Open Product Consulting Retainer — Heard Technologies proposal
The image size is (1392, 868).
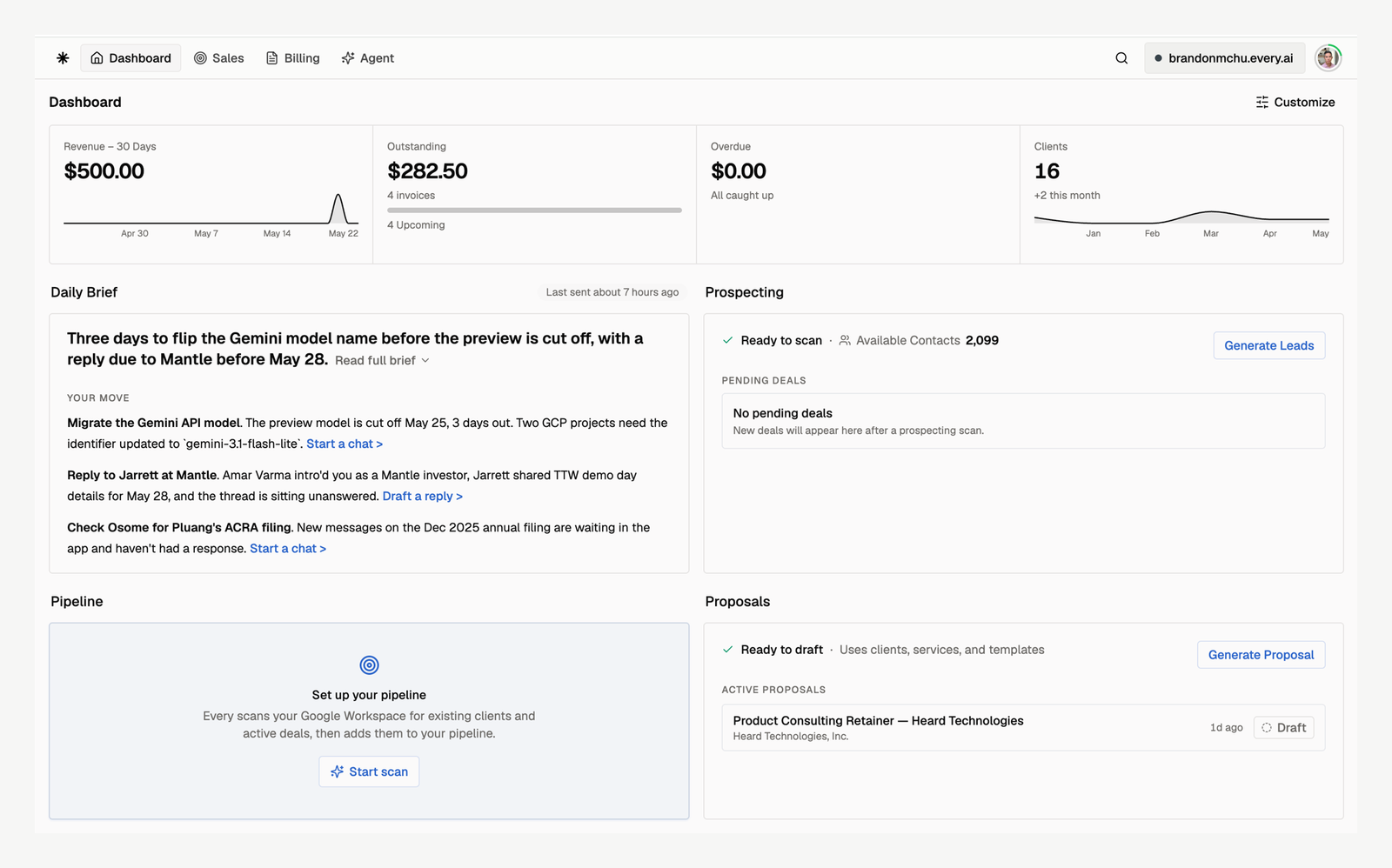coord(1023,727)
